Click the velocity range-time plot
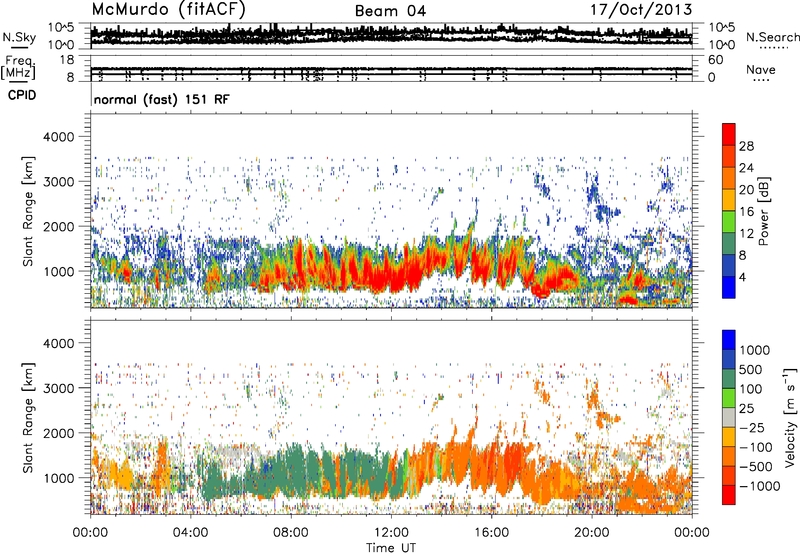This screenshot has width=800, height=554. pyautogui.click(x=391, y=417)
